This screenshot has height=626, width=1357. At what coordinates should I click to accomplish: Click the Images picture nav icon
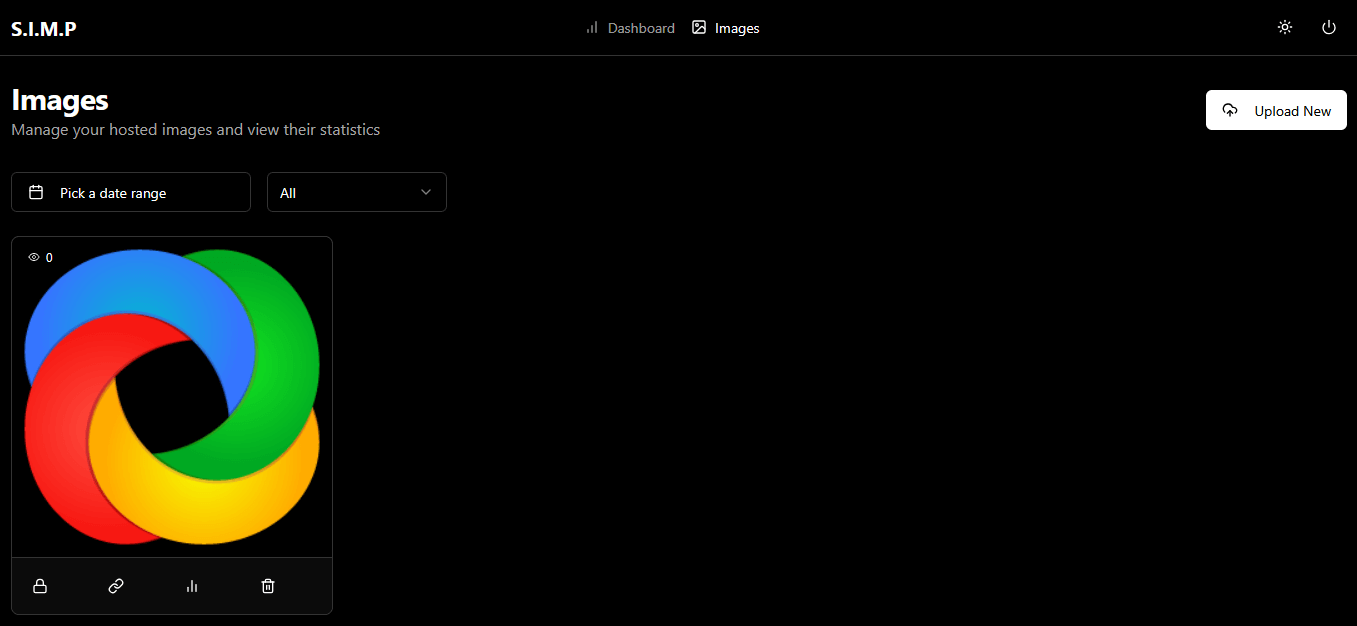(x=699, y=28)
